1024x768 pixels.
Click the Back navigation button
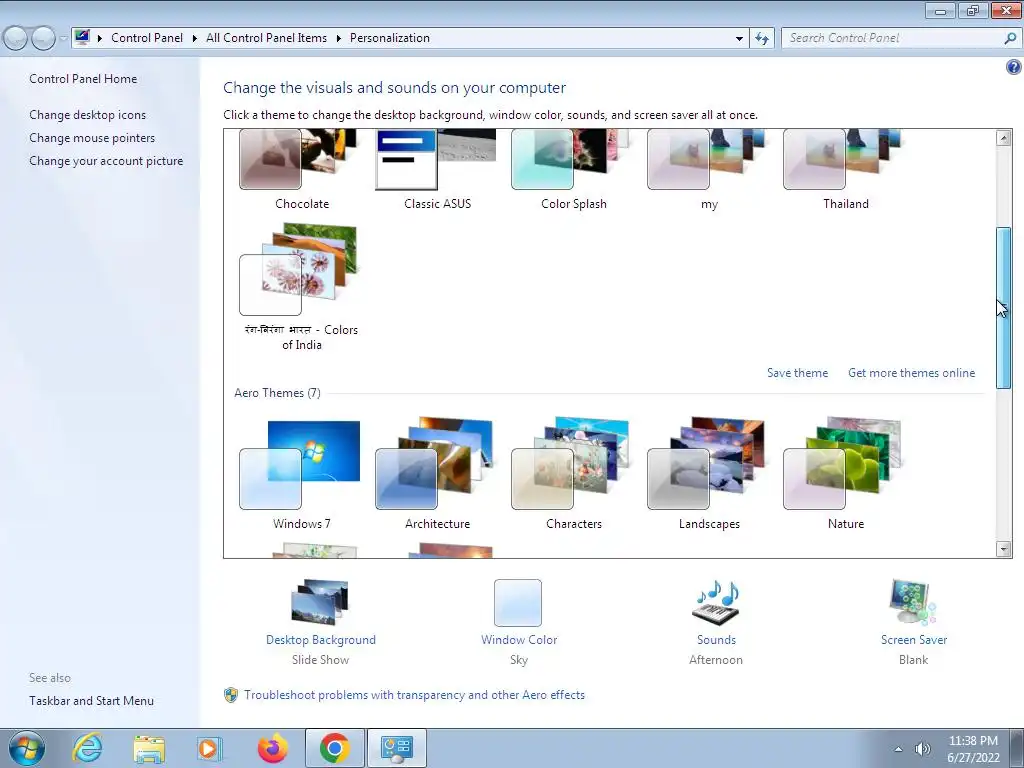16,39
